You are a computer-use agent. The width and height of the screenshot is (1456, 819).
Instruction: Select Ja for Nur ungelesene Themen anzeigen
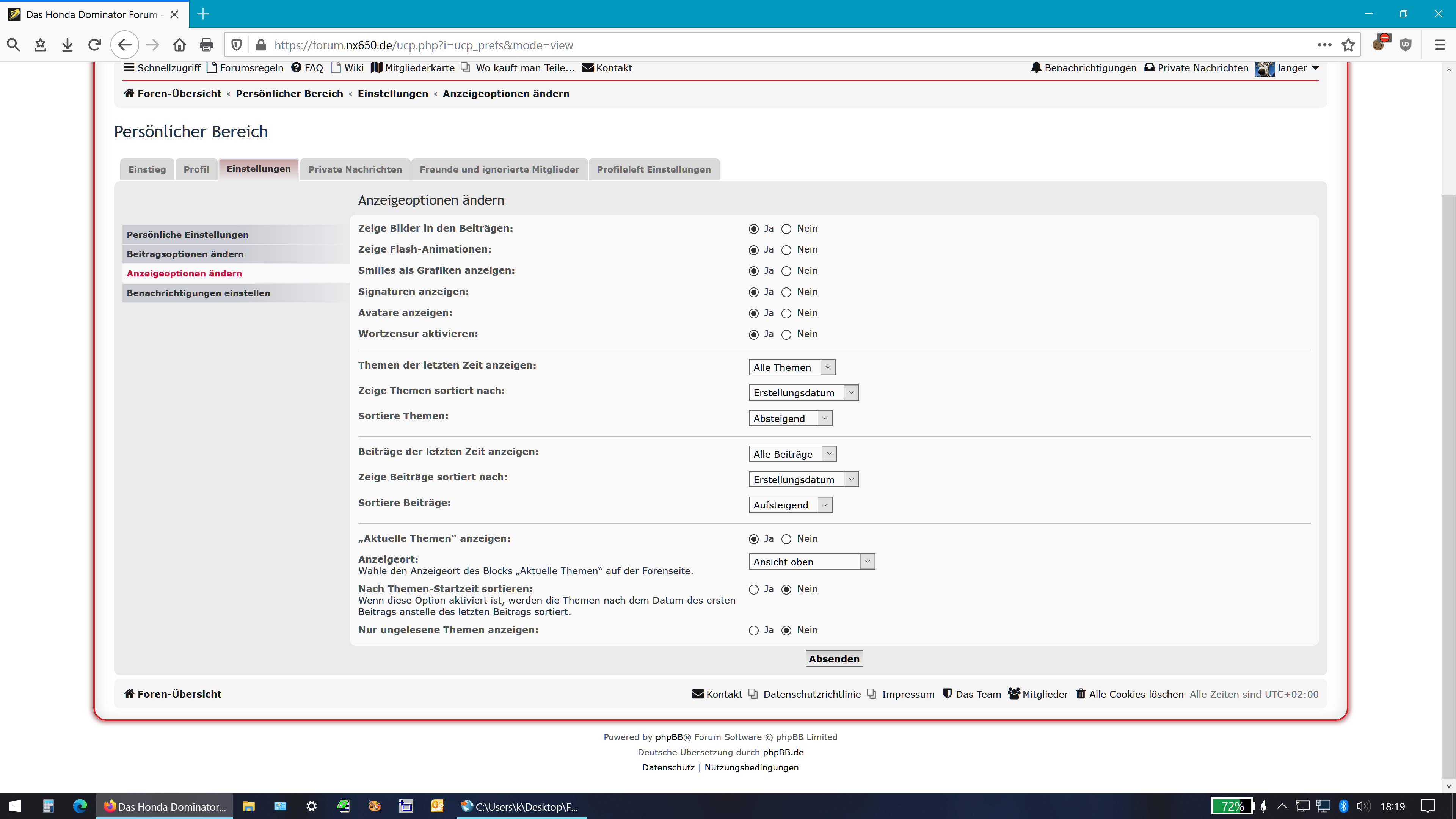pyautogui.click(x=753, y=631)
